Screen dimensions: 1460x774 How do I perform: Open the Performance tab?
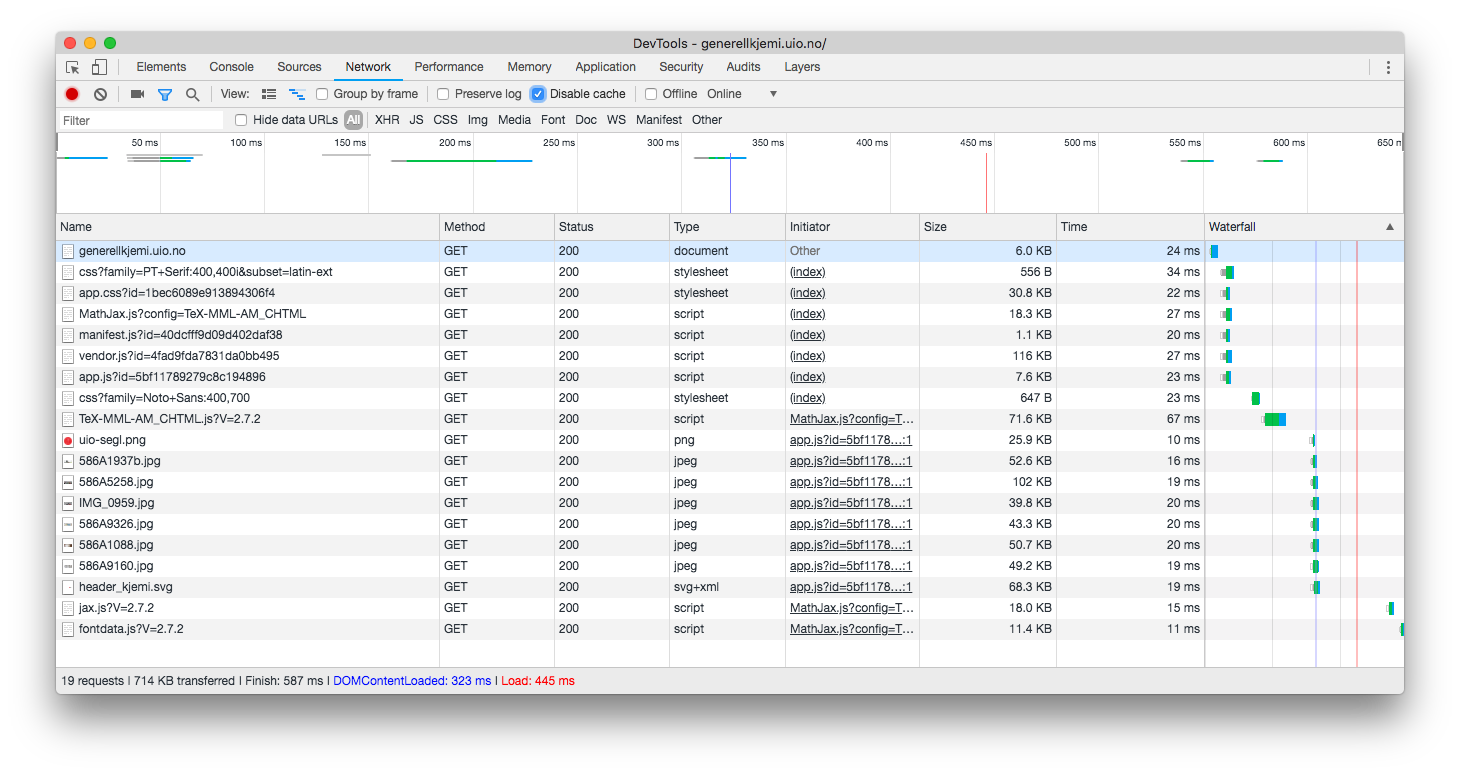(x=449, y=67)
